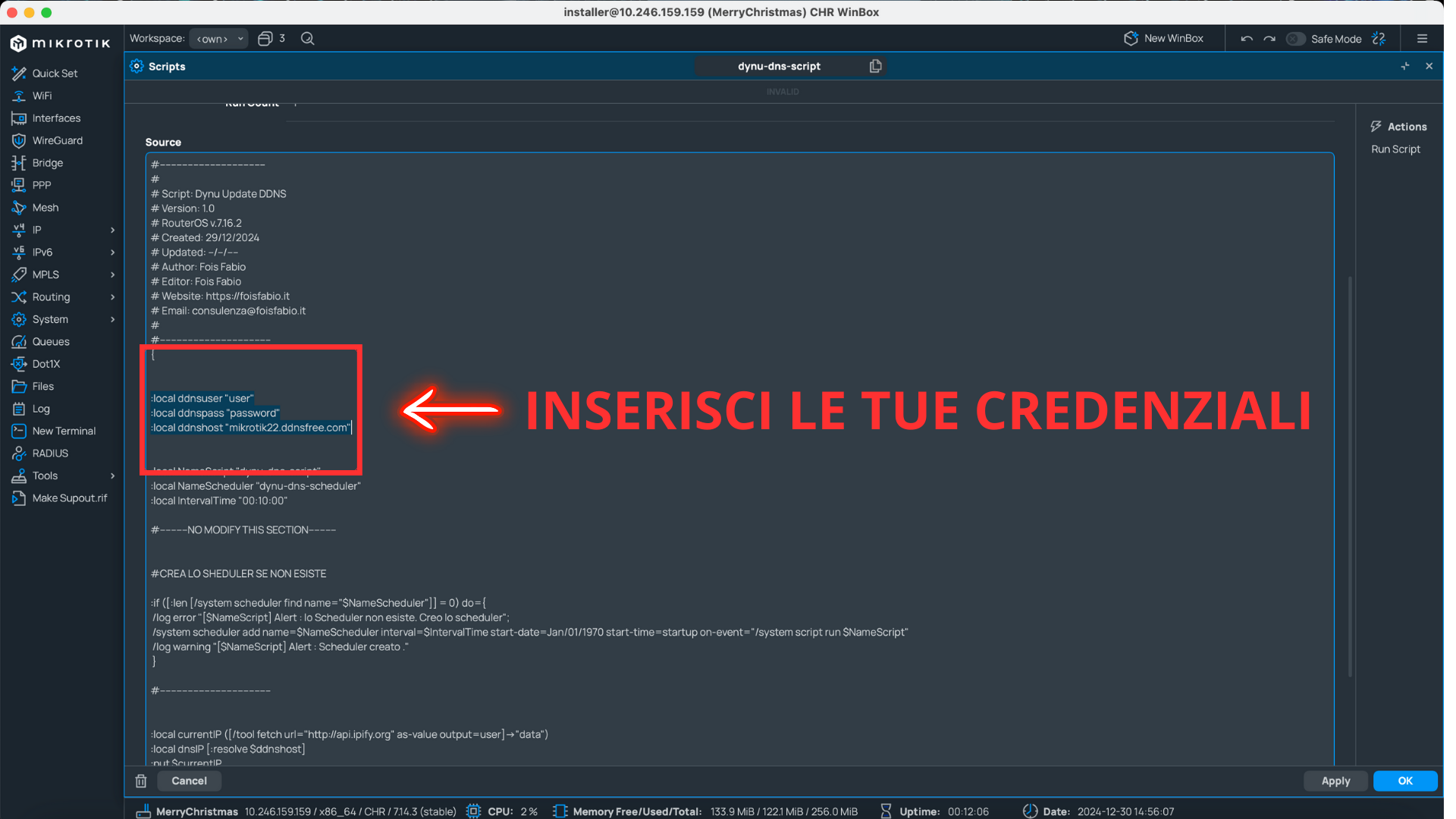Click the Website https://foisfabio.it line
The height and width of the screenshot is (819, 1456).
pos(220,297)
